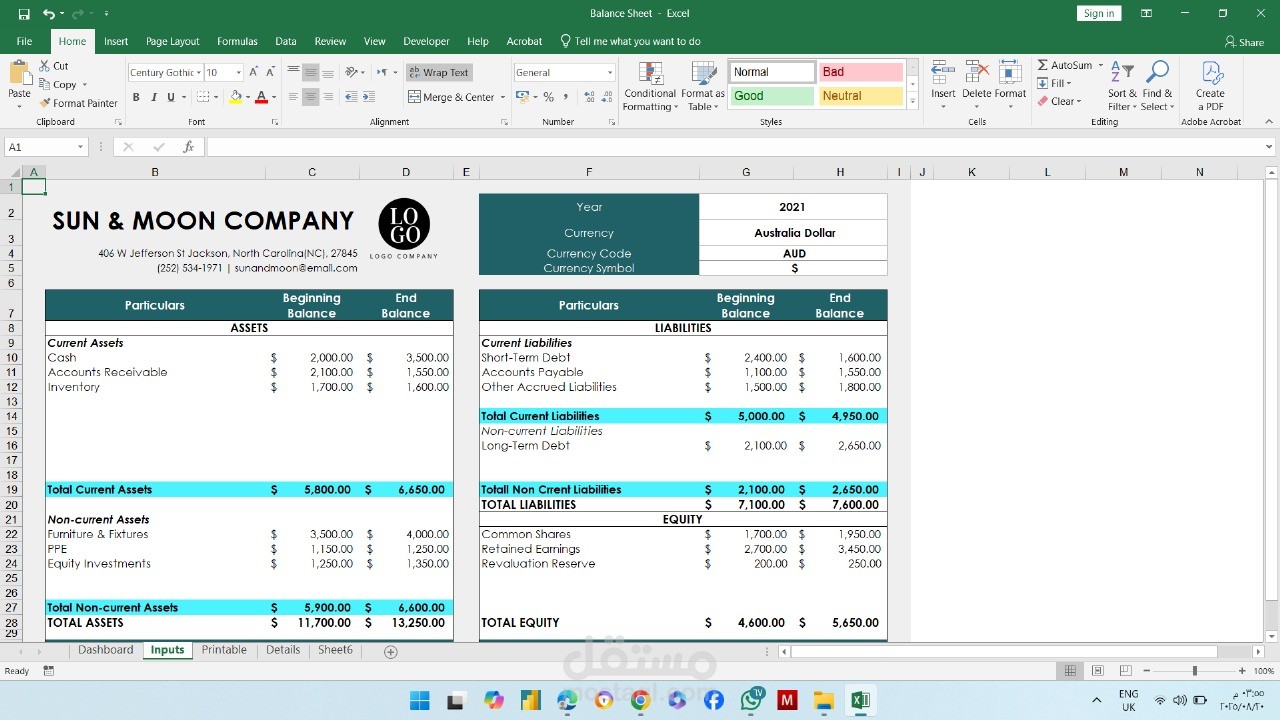Expand the formula bar
1280x720 pixels.
click(x=1270, y=147)
